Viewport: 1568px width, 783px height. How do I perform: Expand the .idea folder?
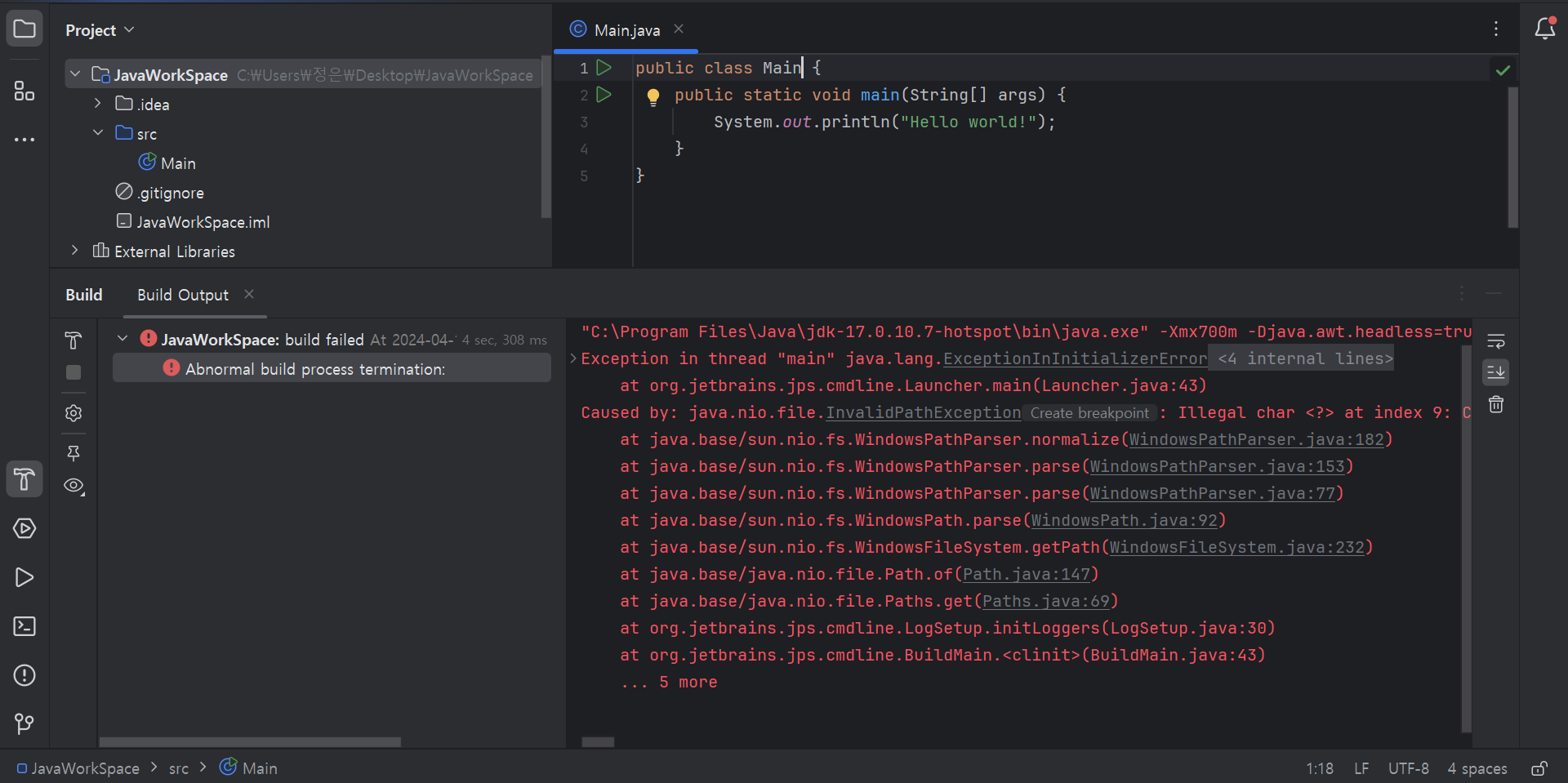(x=98, y=104)
